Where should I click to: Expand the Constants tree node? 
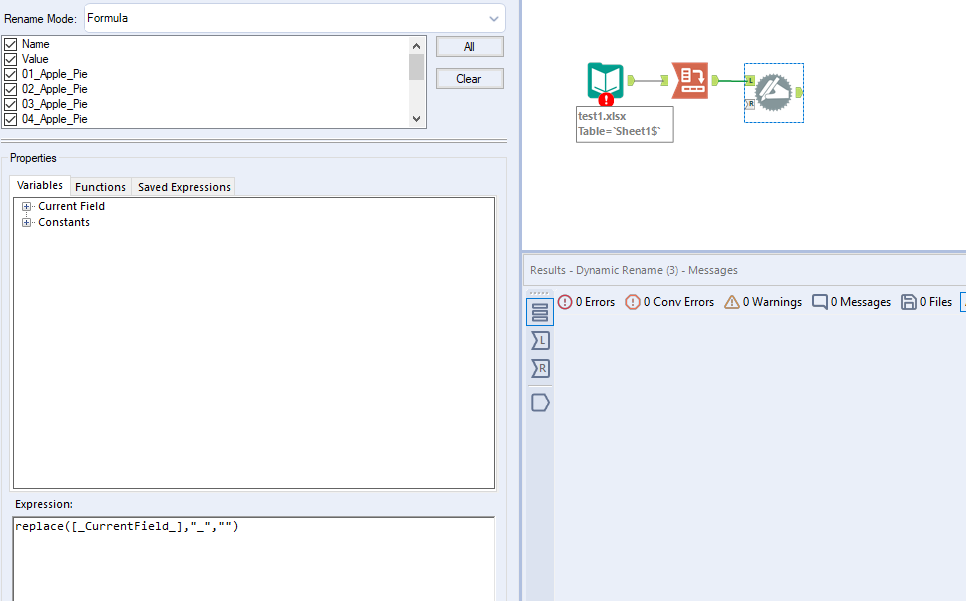click(x=25, y=221)
